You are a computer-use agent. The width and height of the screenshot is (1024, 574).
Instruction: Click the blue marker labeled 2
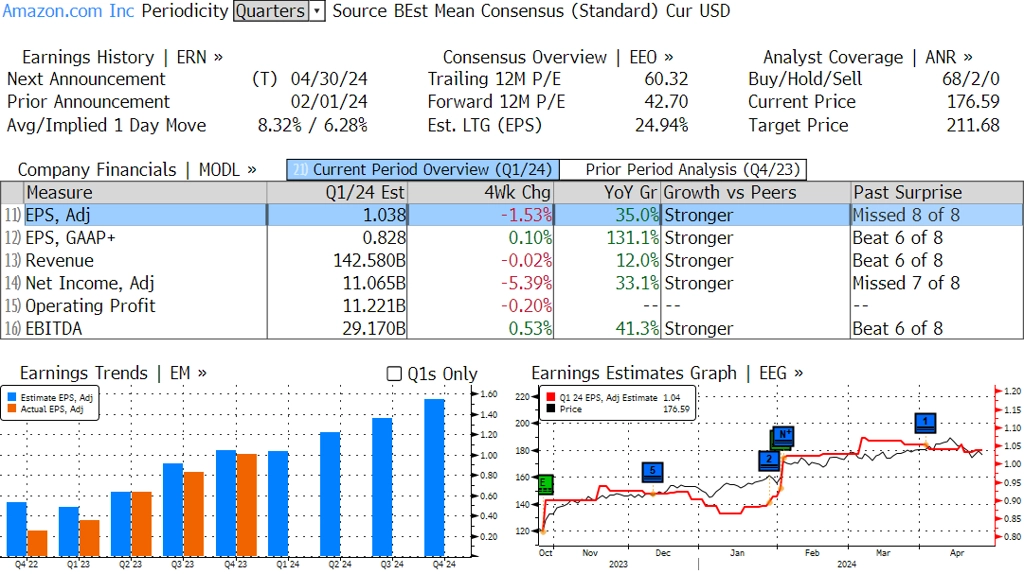[x=768, y=460]
